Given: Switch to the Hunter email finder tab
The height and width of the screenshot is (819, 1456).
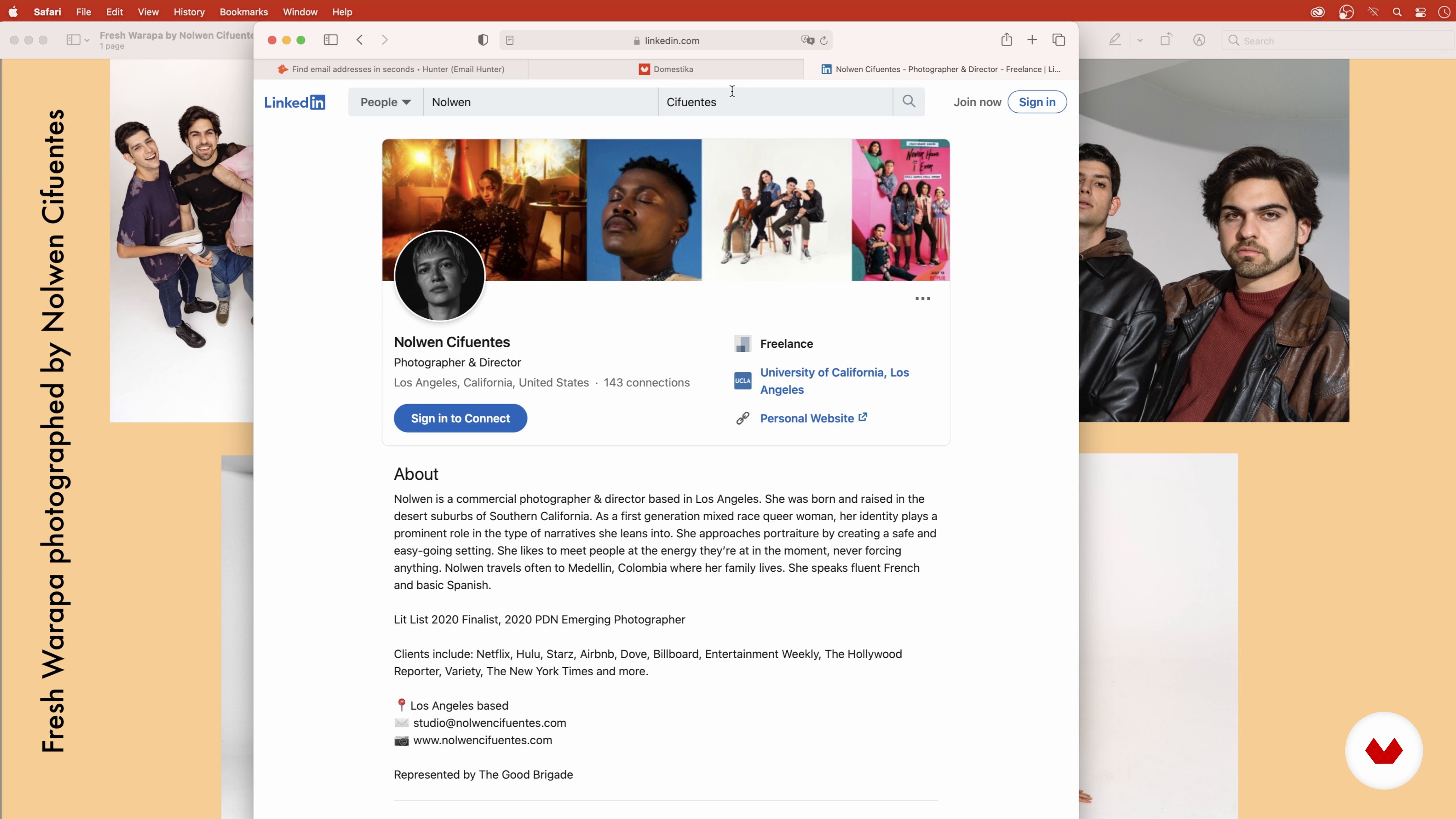Looking at the screenshot, I should coord(391,69).
